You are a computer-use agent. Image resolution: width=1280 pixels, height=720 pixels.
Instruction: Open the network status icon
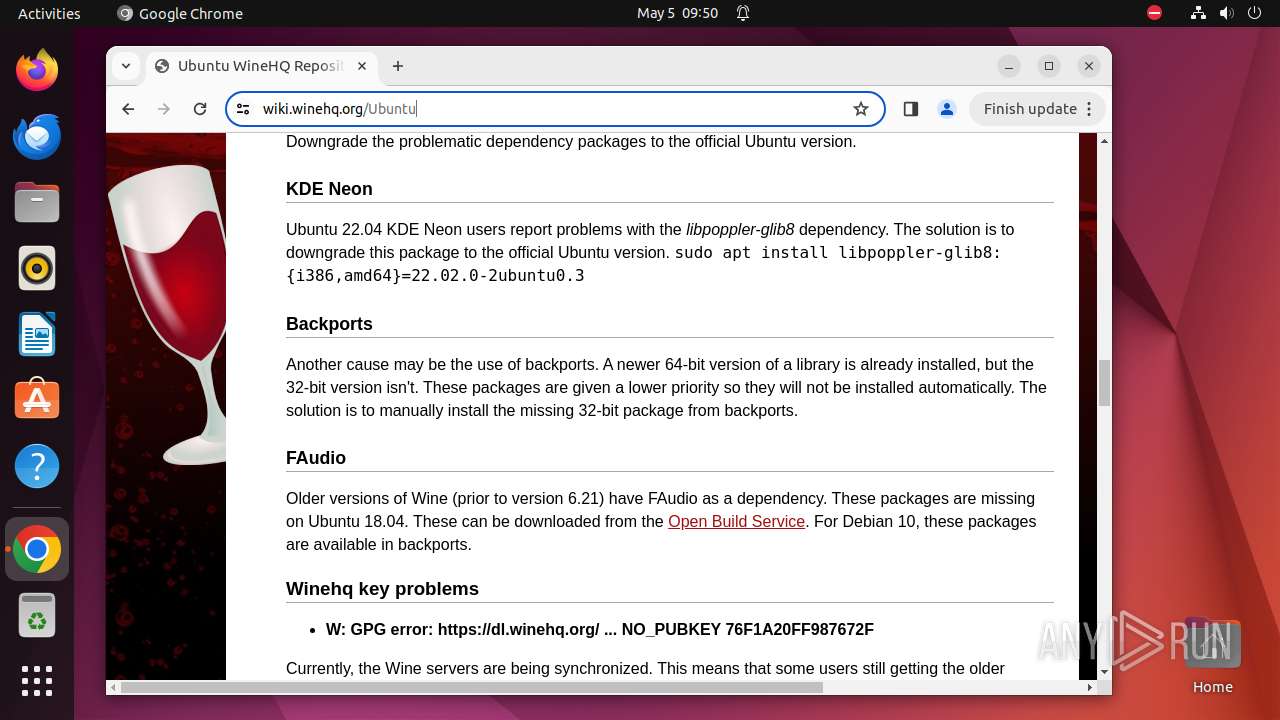tap(1198, 13)
